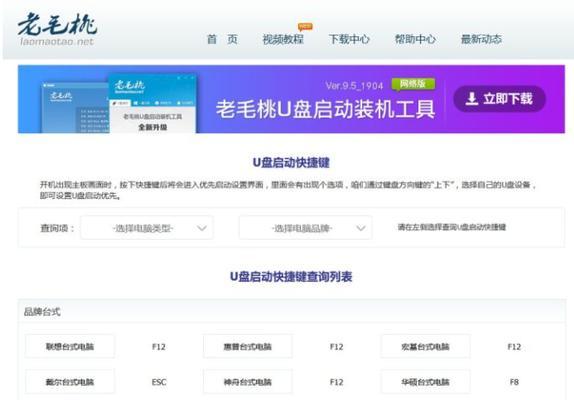The width and height of the screenshot is (574, 400).
Task: Click ESC next to 戴尔台式电脑
Action: (x=159, y=382)
